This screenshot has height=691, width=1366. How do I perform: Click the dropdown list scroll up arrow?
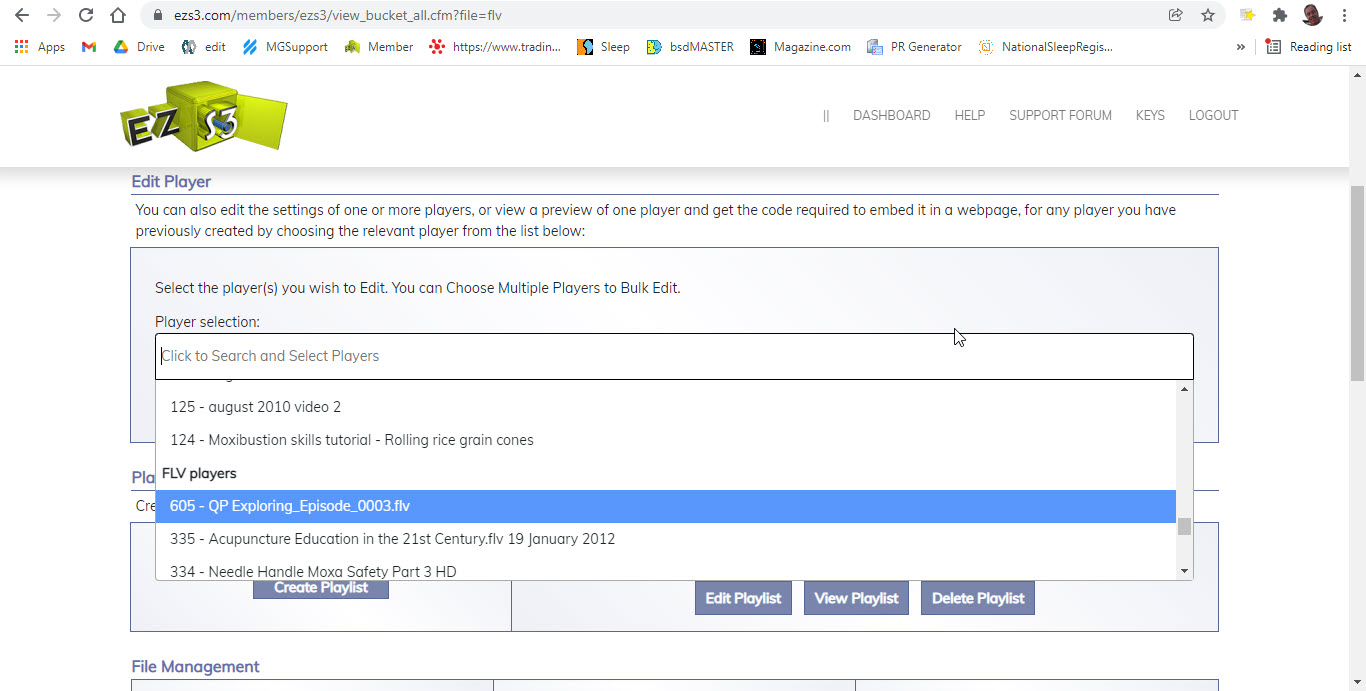pos(1185,388)
